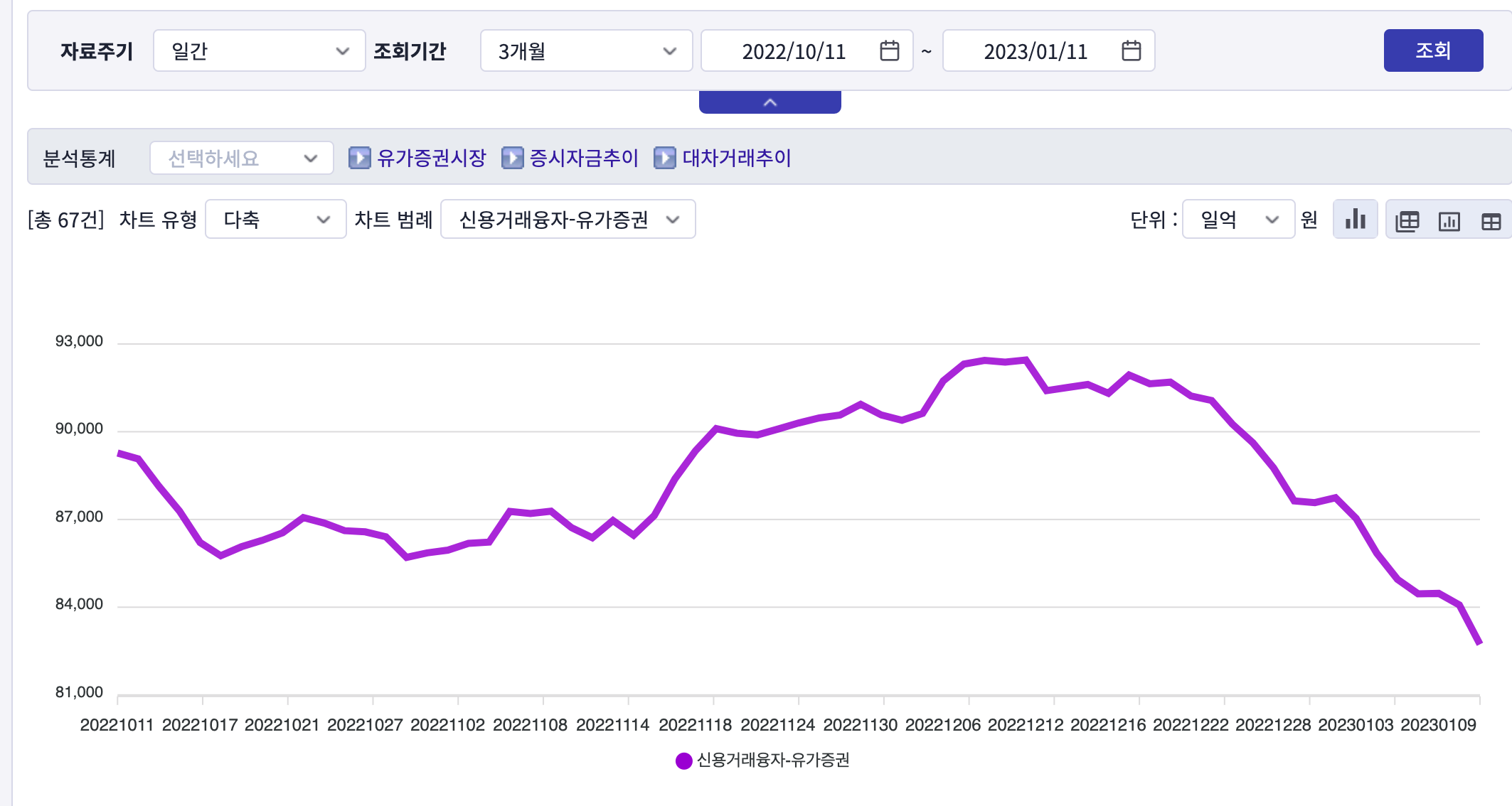This screenshot has height=806, width=1512.
Task: Click the framed chart view icon
Action: 1449,221
